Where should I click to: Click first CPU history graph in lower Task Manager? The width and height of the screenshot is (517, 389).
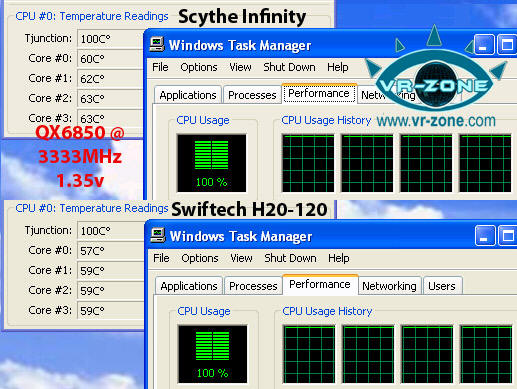coord(309,354)
